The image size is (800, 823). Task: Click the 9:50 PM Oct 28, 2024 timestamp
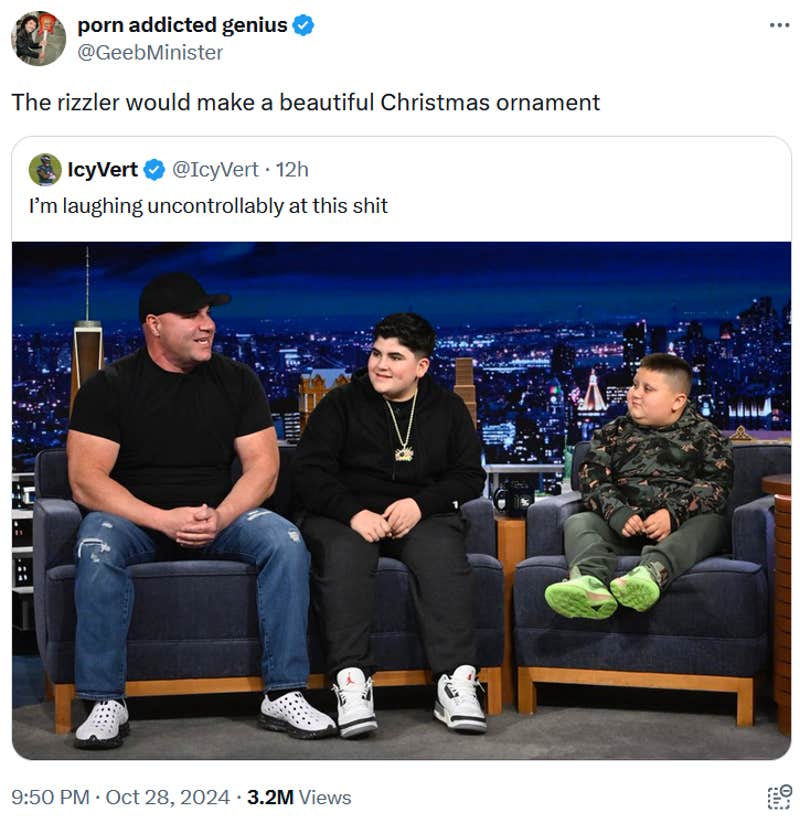click(x=121, y=797)
